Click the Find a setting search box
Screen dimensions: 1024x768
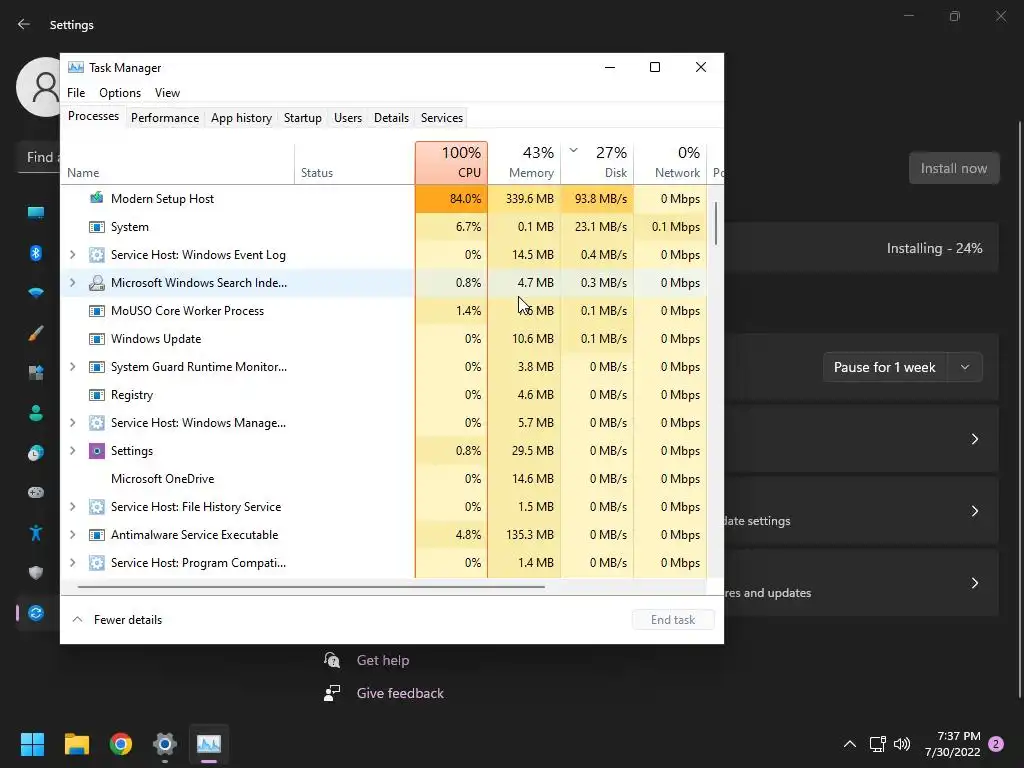point(39,157)
